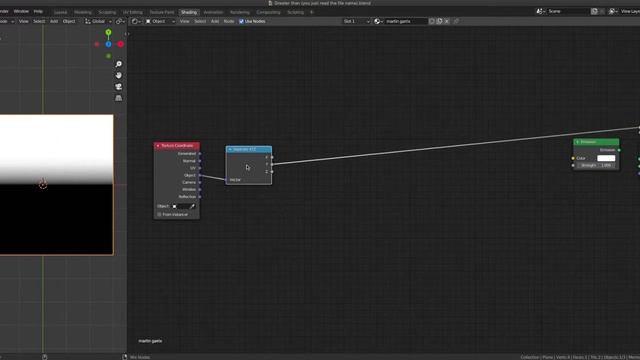Switch to the Animation workspace tab
The image size is (640, 360).
pos(213,12)
